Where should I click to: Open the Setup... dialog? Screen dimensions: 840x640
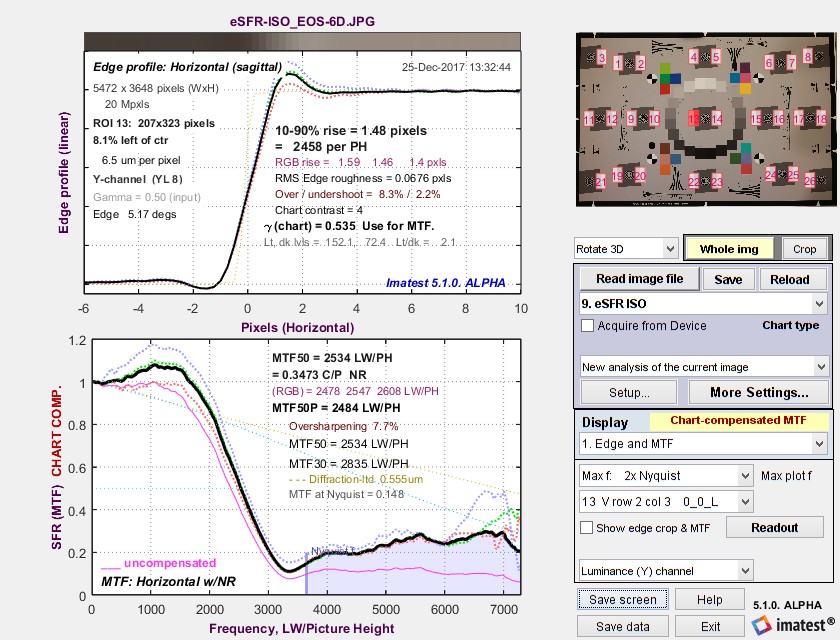pos(629,393)
